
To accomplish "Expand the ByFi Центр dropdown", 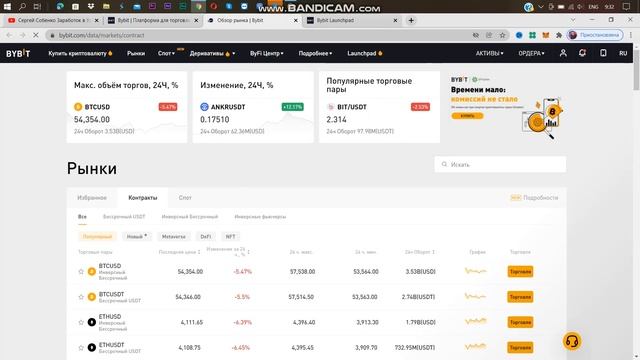I will tap(267, 53).
